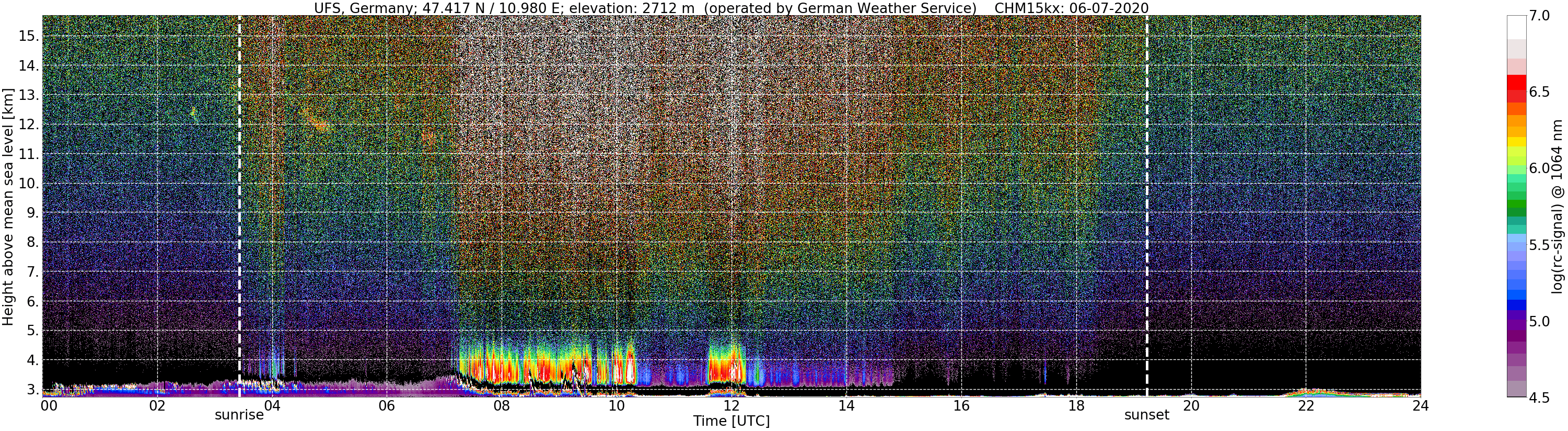The image size is (1568, 431).
Task: Click the green segment of the colorbar
Action: (1516, 203)
